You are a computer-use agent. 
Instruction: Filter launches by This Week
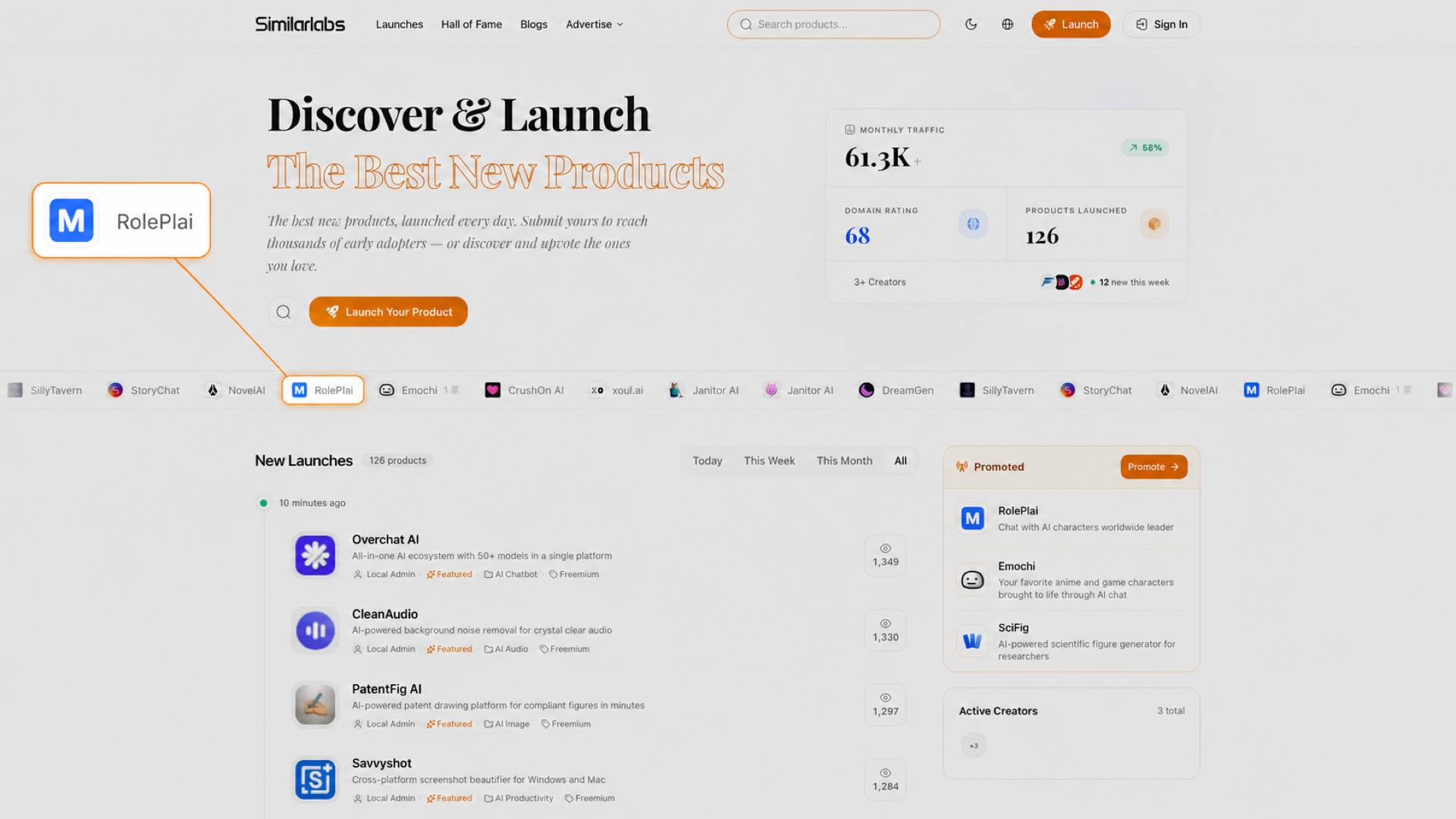click(x=769, y=461)
